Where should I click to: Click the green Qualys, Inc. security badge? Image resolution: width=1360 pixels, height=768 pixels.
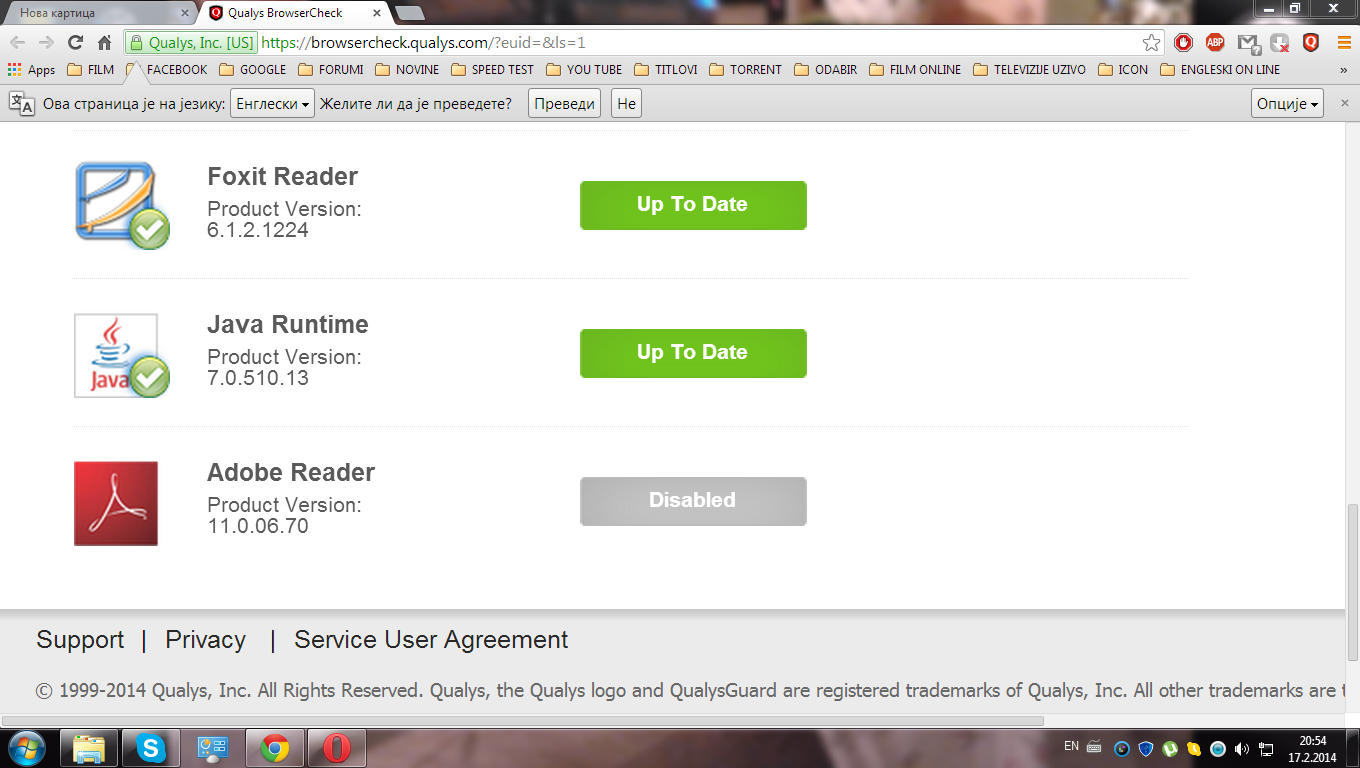pyautogui.click(x=190, y=43)
